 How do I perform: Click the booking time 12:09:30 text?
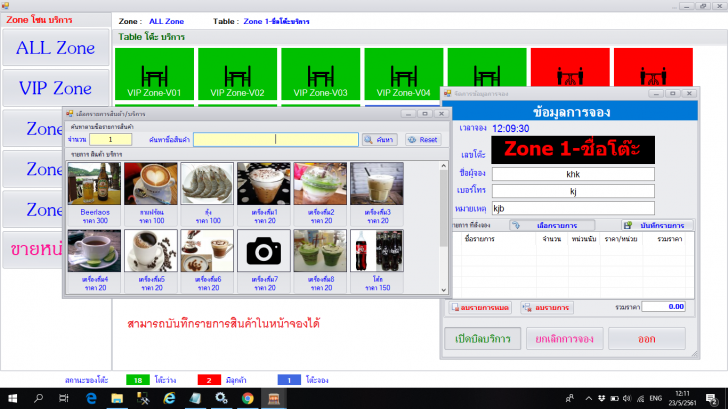click(x=510, y=129)
